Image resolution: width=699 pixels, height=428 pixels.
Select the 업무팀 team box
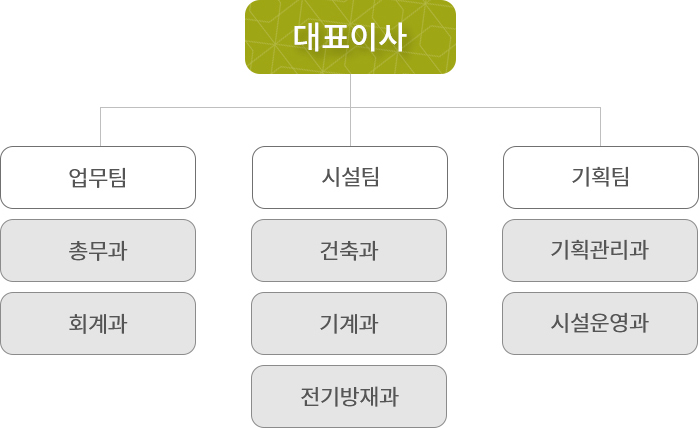98,177
